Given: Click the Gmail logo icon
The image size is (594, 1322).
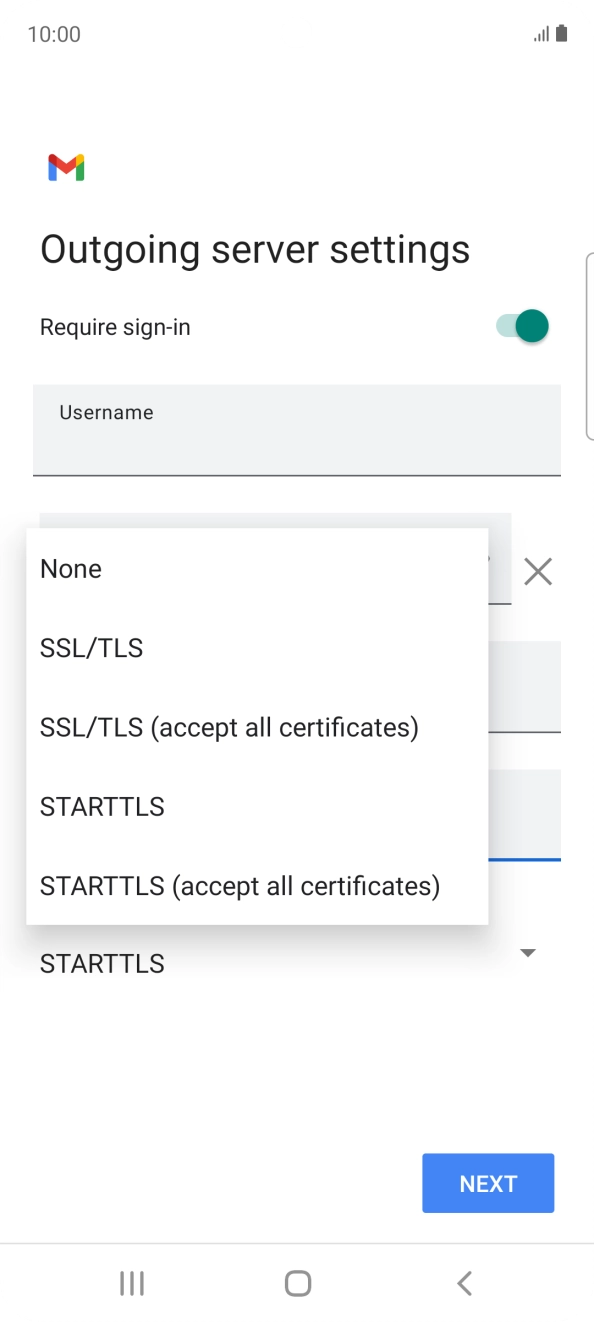Looking at the screenshot, I should click(64, 166).
